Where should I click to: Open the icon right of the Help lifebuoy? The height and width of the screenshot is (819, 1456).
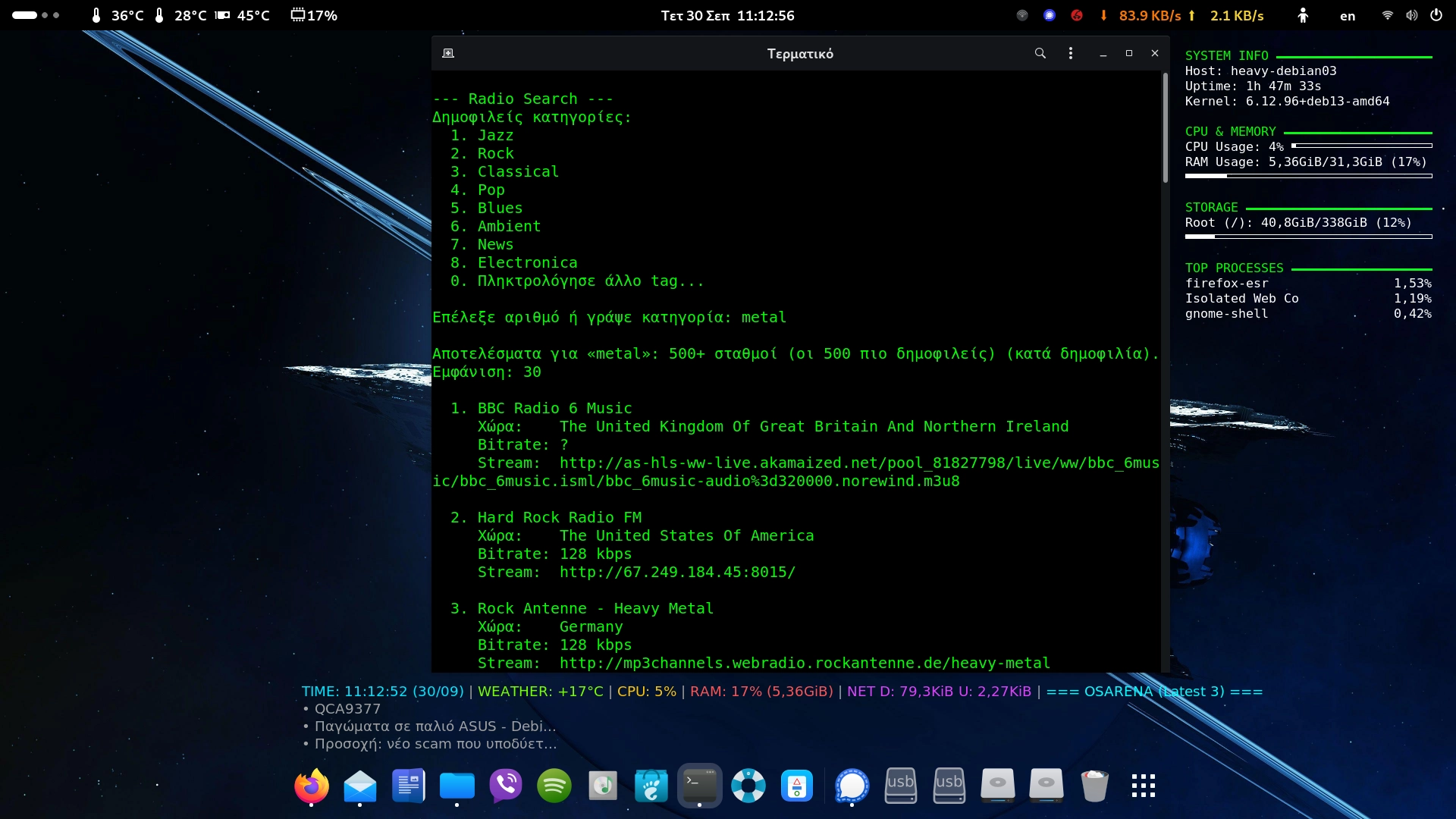797,786
